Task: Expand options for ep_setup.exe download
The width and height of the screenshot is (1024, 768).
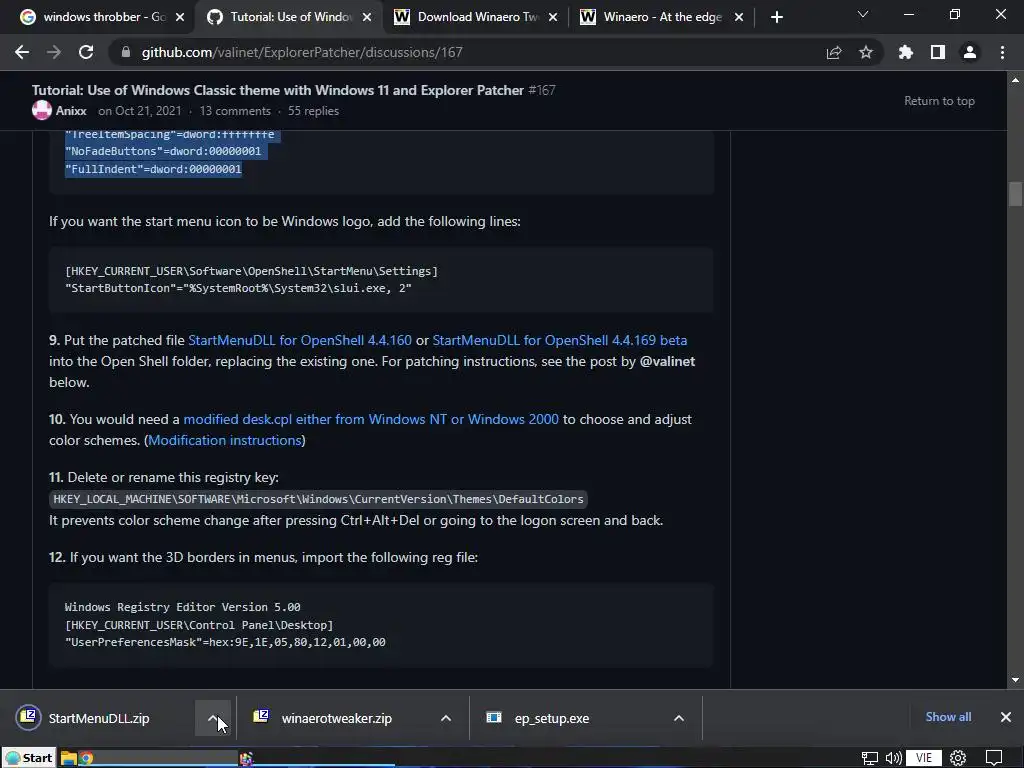Action: (x=679, y=718)
